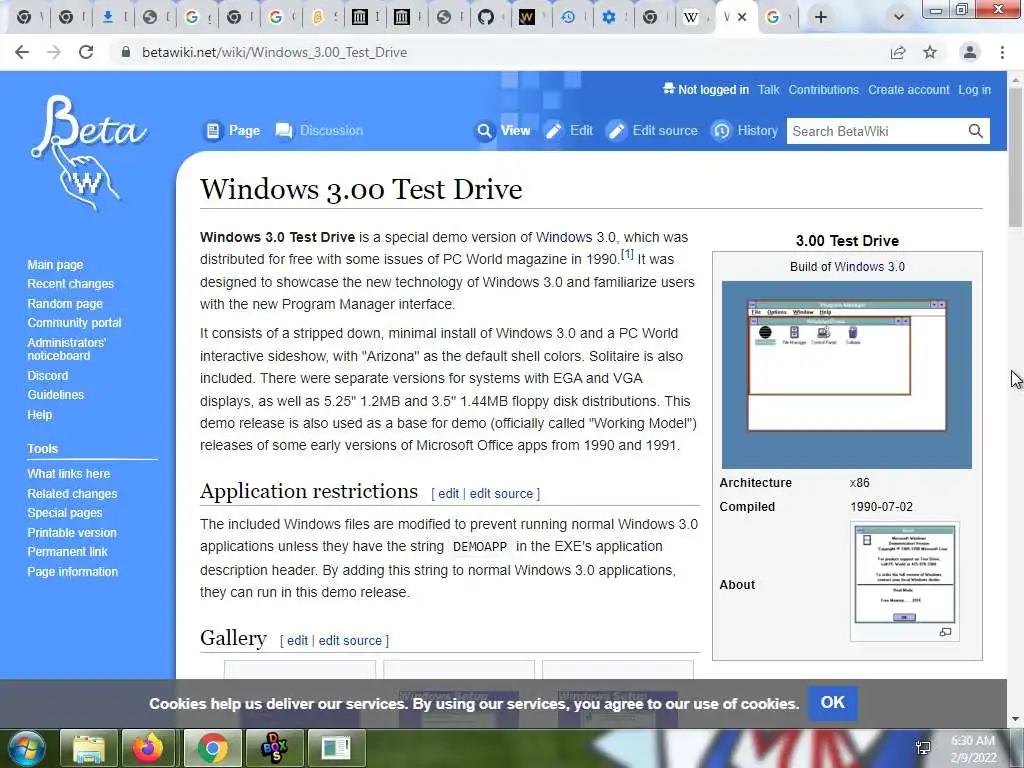This screenshot has width=1024, height=768.
Task: Open Related changes
Action: point(72,494)
